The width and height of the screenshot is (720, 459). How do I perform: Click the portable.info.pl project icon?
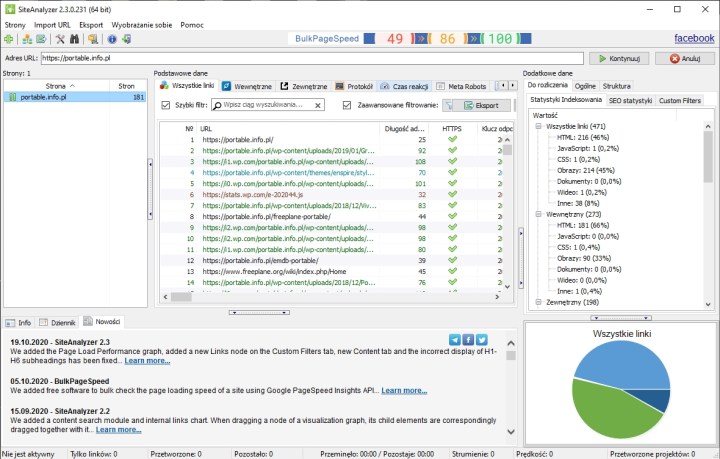13,97
